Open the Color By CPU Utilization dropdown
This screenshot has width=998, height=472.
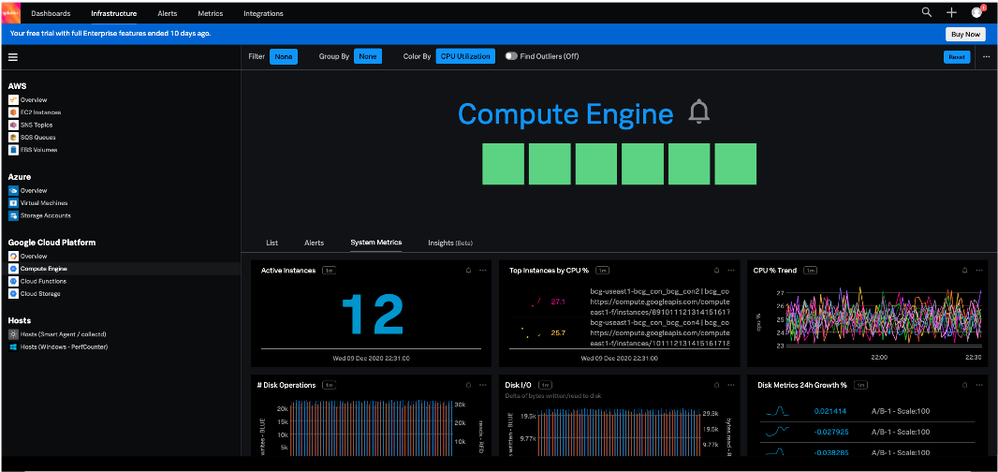465,56
